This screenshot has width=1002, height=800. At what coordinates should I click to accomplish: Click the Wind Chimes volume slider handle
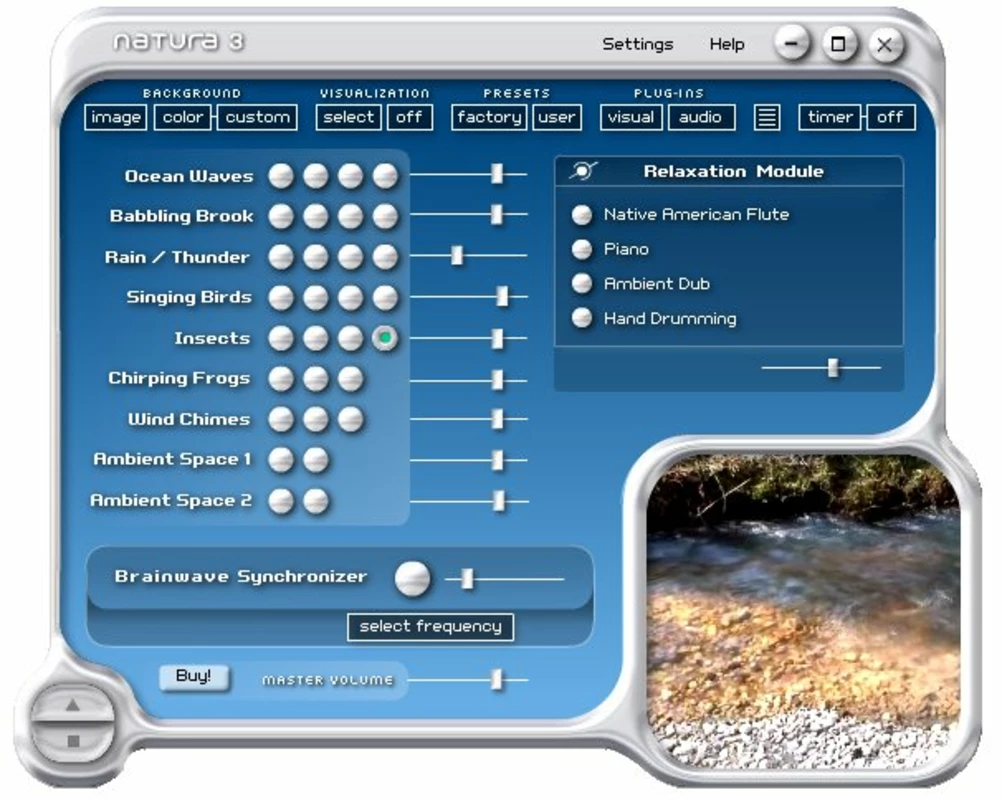point(497,419)
